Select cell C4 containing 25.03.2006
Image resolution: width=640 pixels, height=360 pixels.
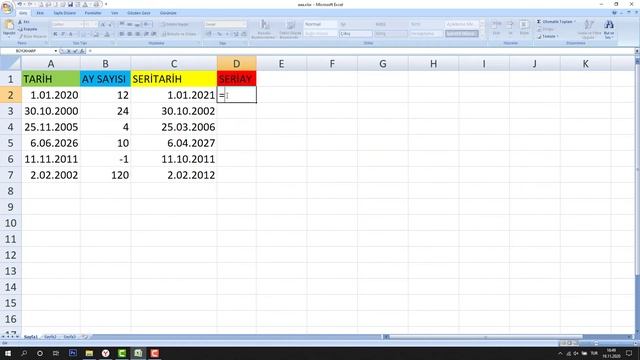174,127
